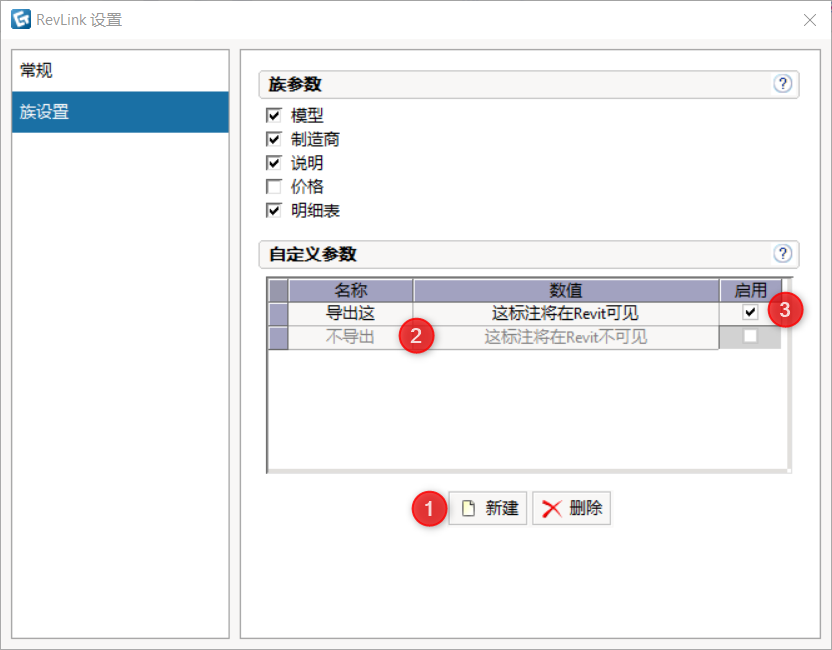
Task: Click the 这标注将在Revit不可见 value cell
Action: [566, 337]
